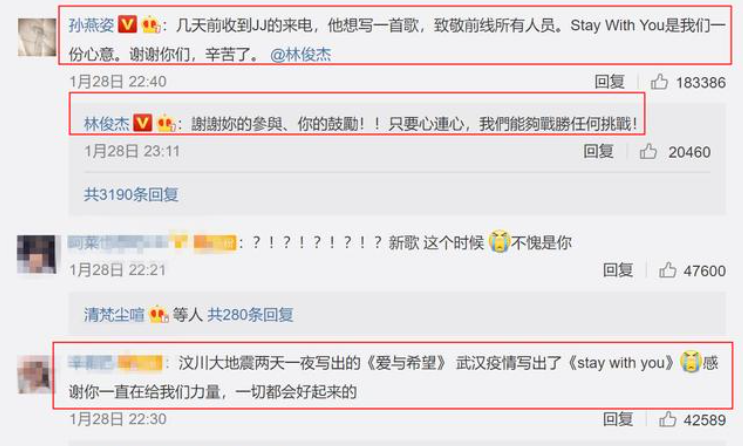
Task: Reply to the comment posted 22:21
Action: point(618,270)
